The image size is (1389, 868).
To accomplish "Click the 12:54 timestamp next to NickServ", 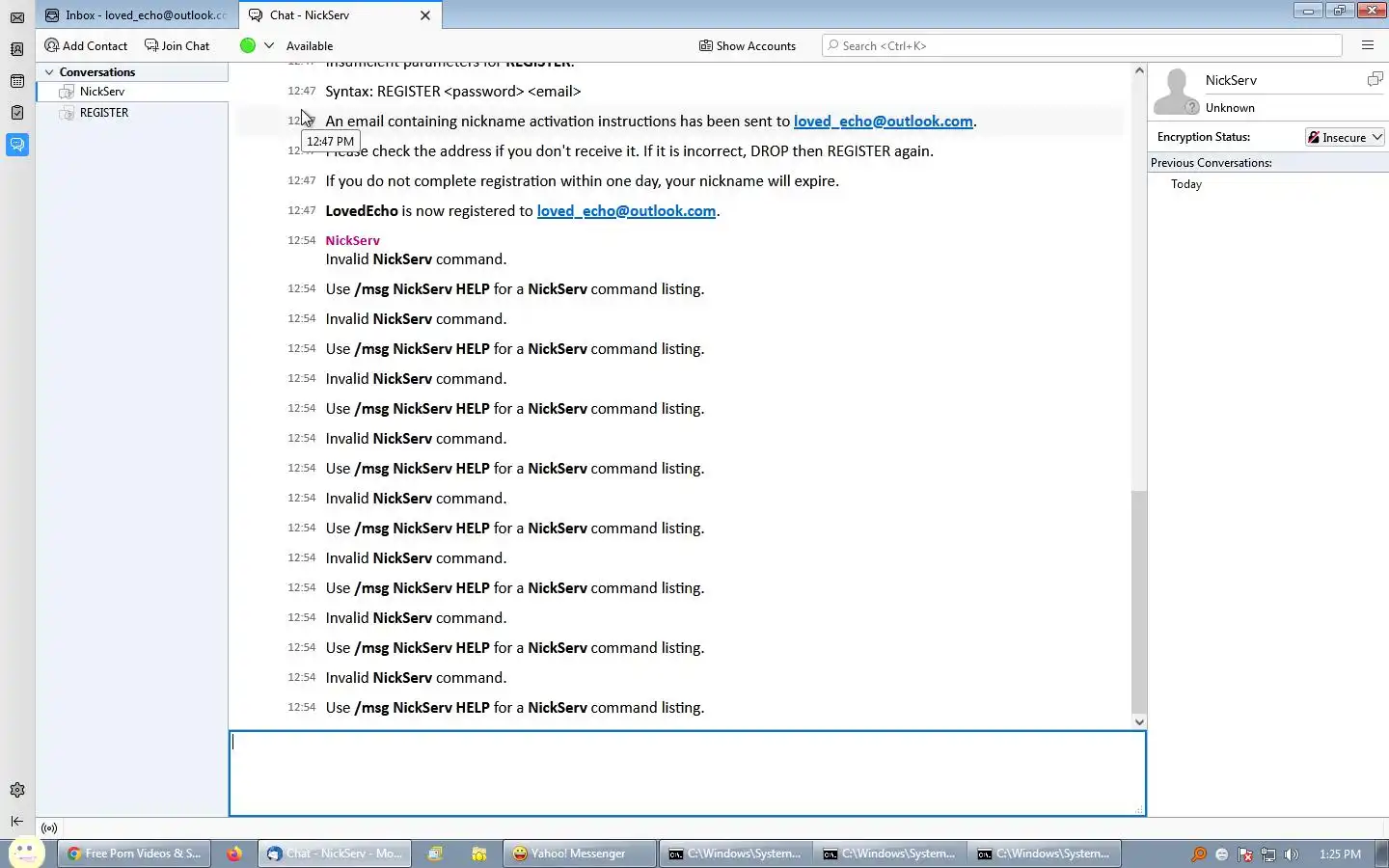I will point(301,240).
